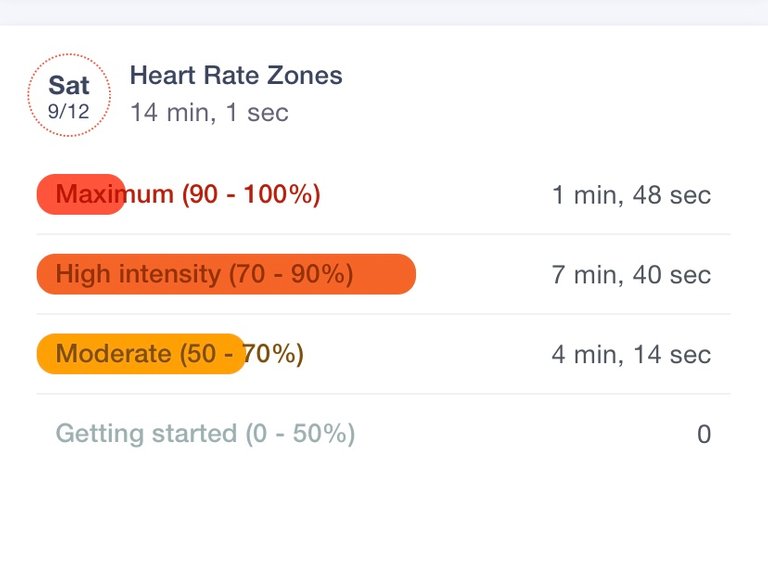Screen dimensions: 768x561
Task: Tap the 4 min, 14 sec value
Action: (631, 355)
